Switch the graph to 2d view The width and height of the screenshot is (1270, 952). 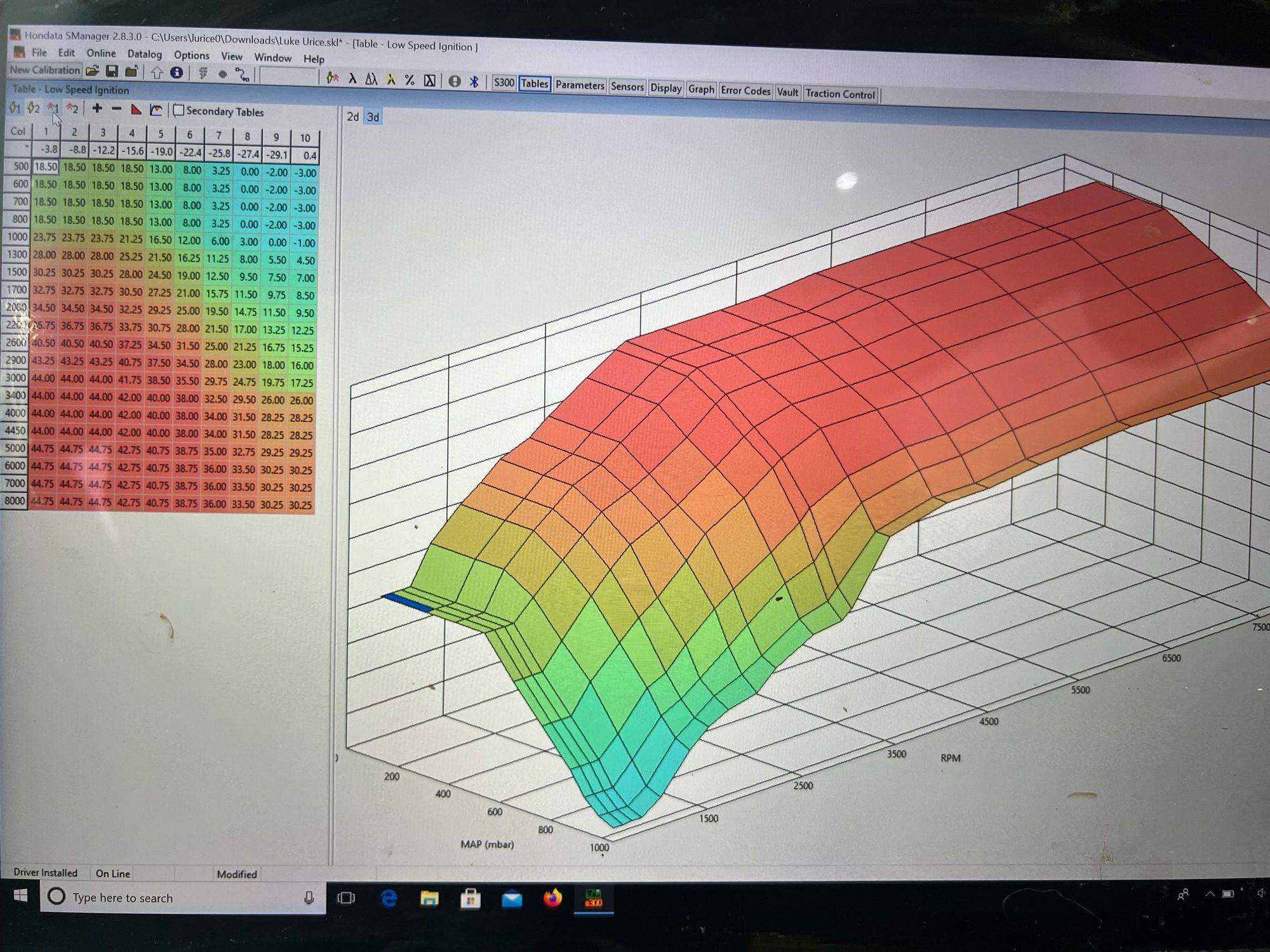(352, 117)
